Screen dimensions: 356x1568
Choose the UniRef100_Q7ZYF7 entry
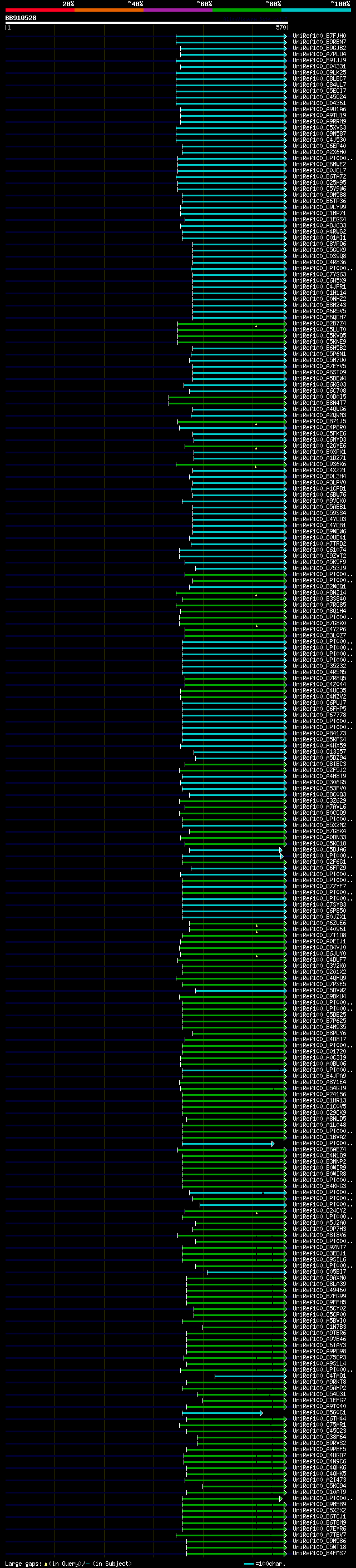pyautogui.click(x=319, y=886)
